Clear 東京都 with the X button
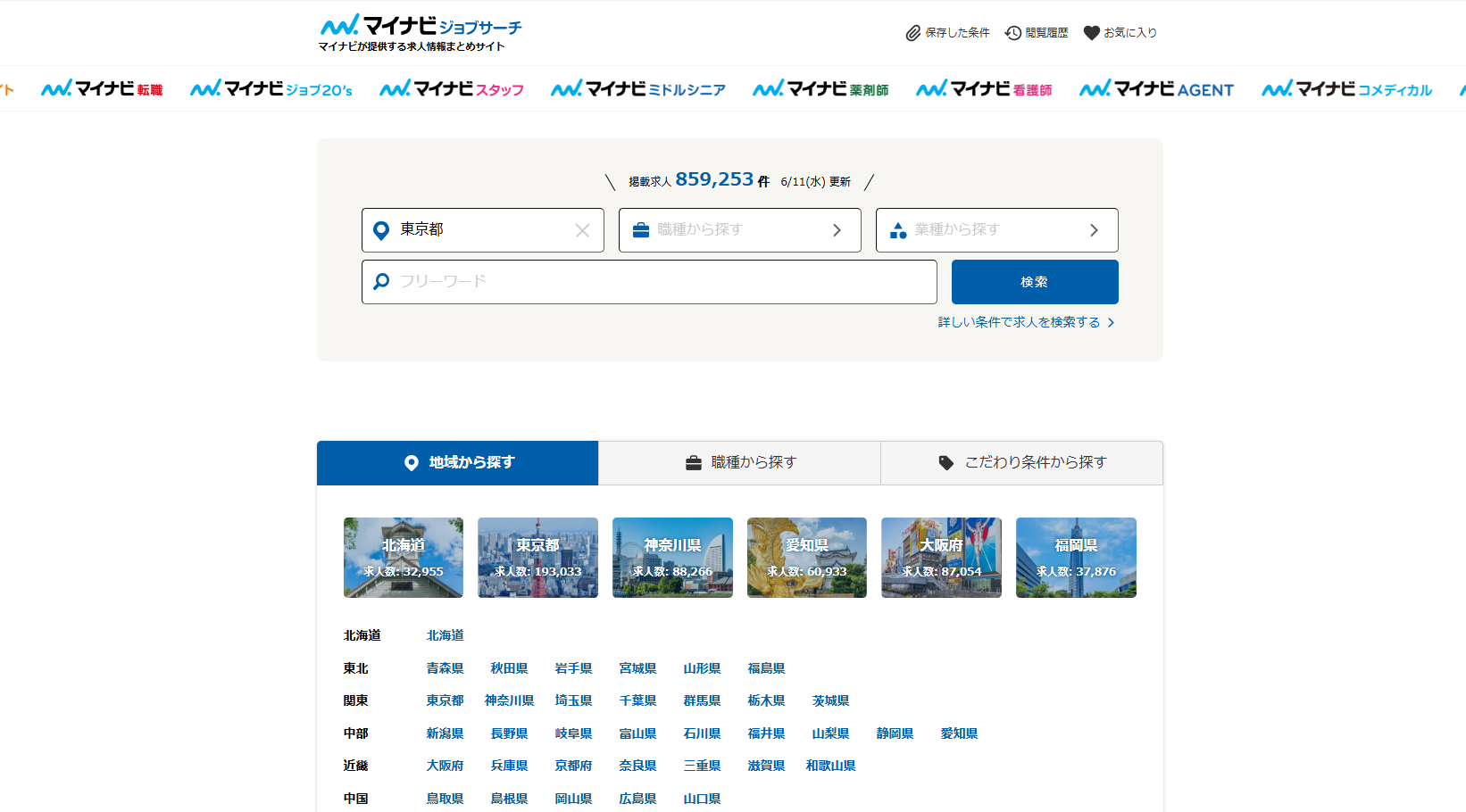The height and width of the screenshot is (812, 1466). [582, 229]
